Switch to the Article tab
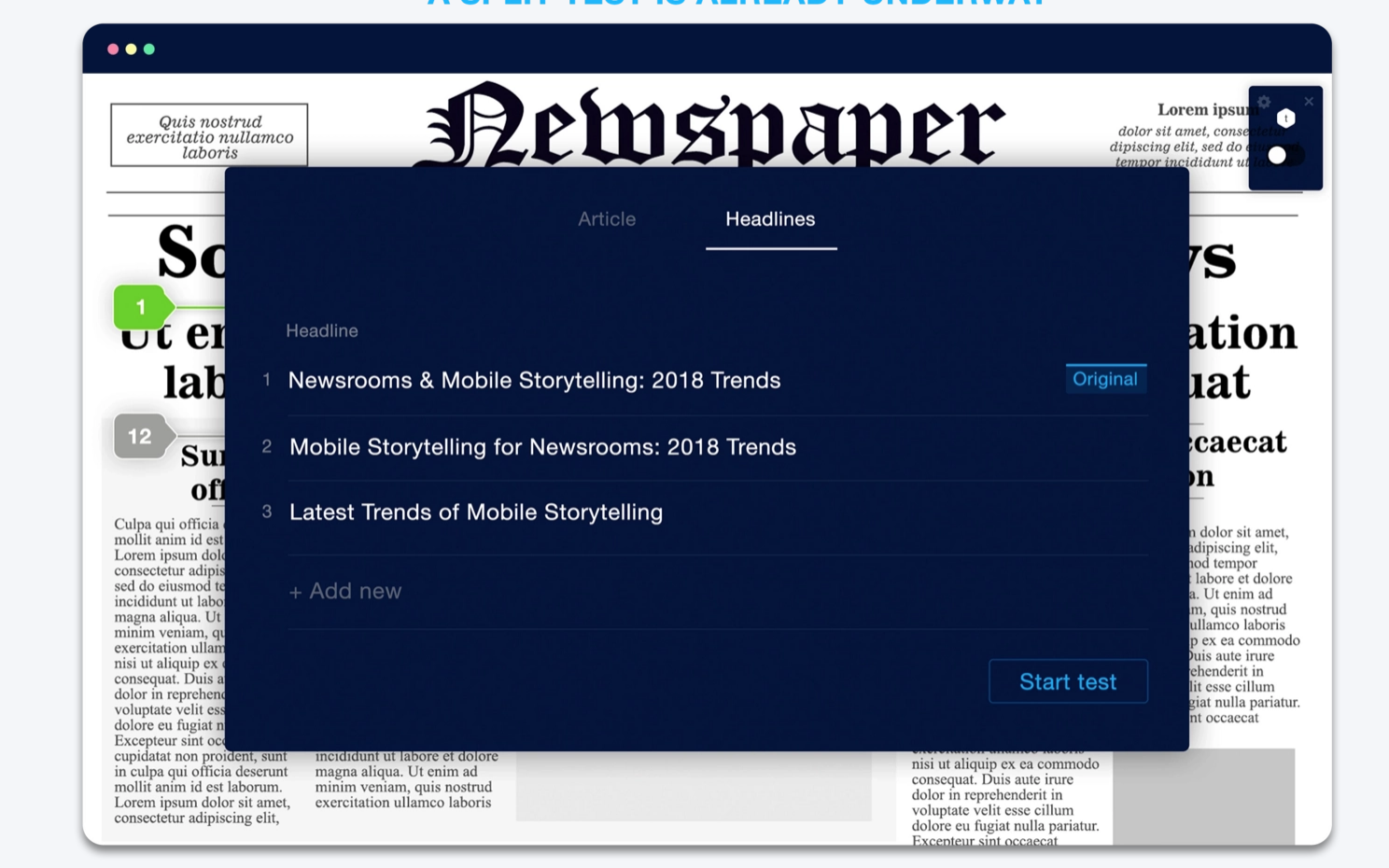 607,219
